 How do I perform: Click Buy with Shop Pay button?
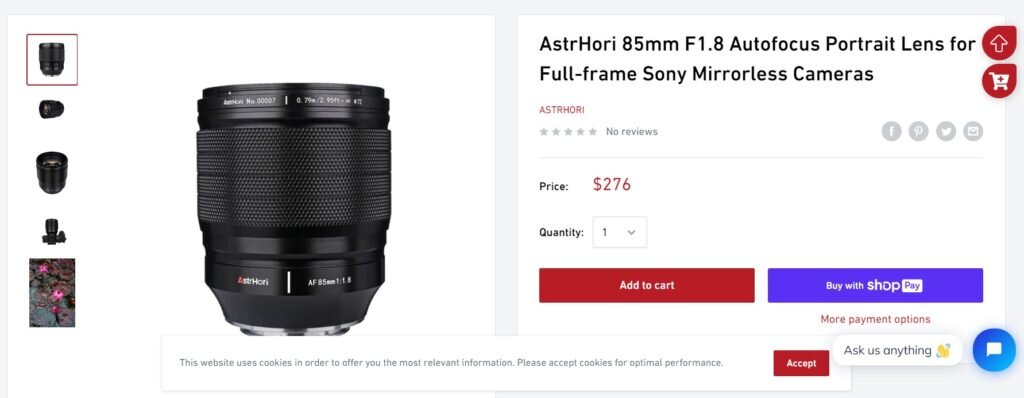pos(875,285)
